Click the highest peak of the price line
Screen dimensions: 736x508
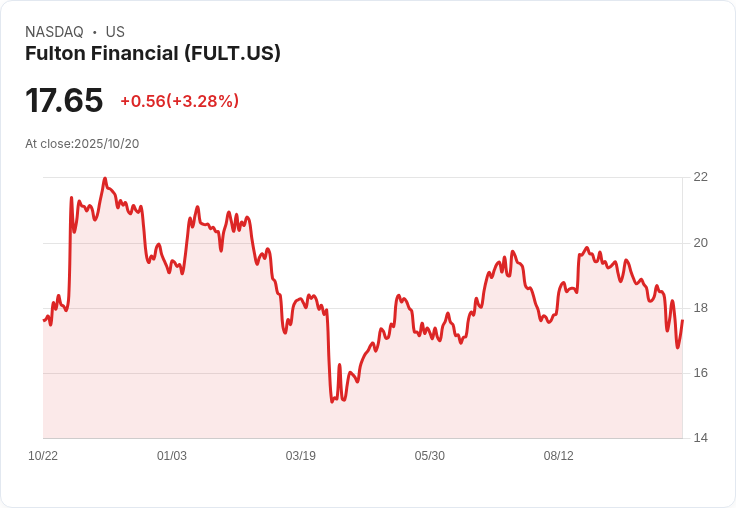(x=105, y=179)
